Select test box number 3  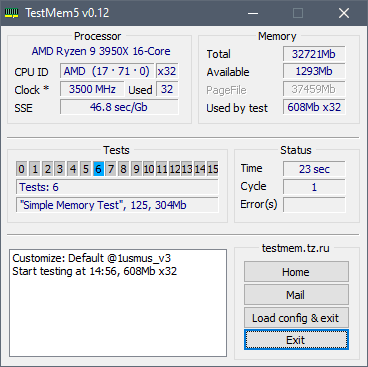60,169
